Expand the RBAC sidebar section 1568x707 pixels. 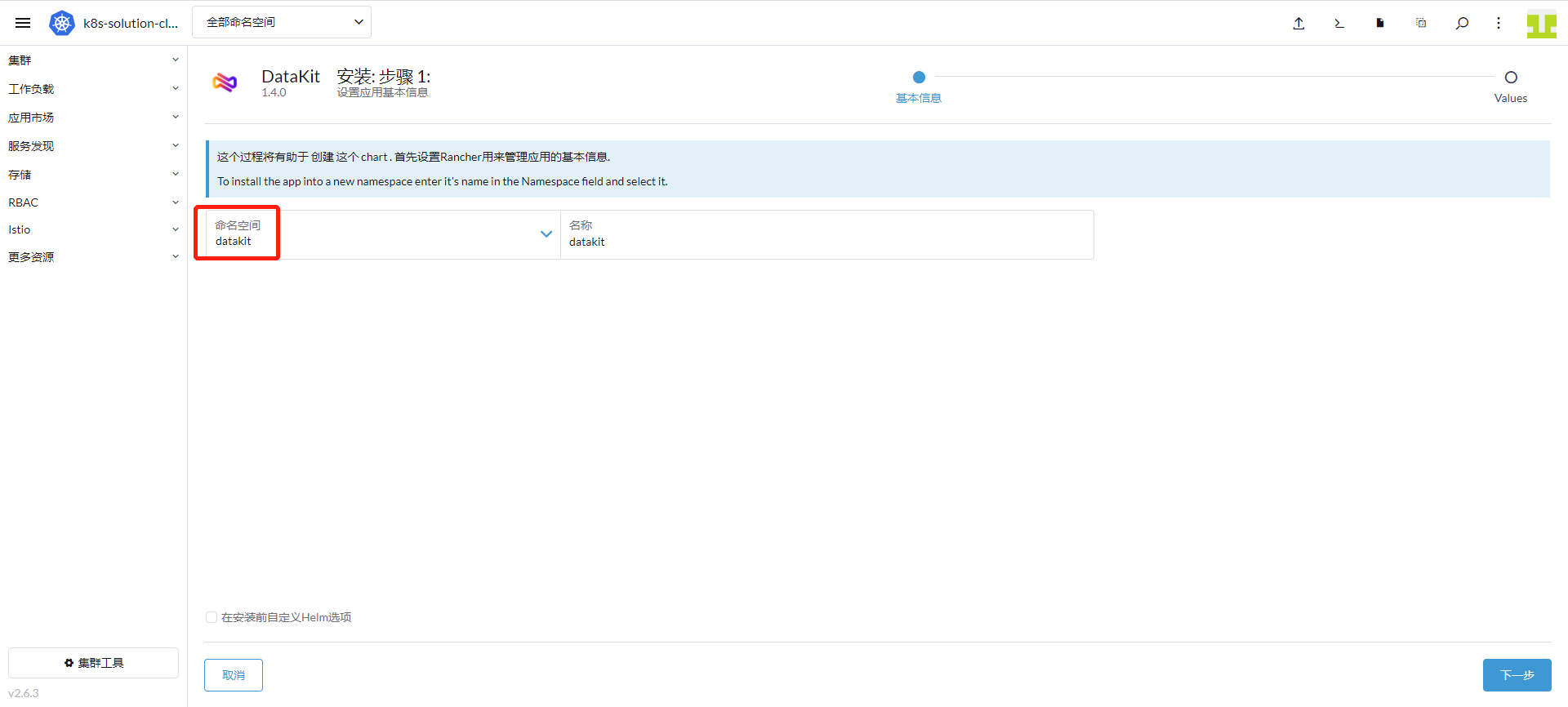pos(93,202)
